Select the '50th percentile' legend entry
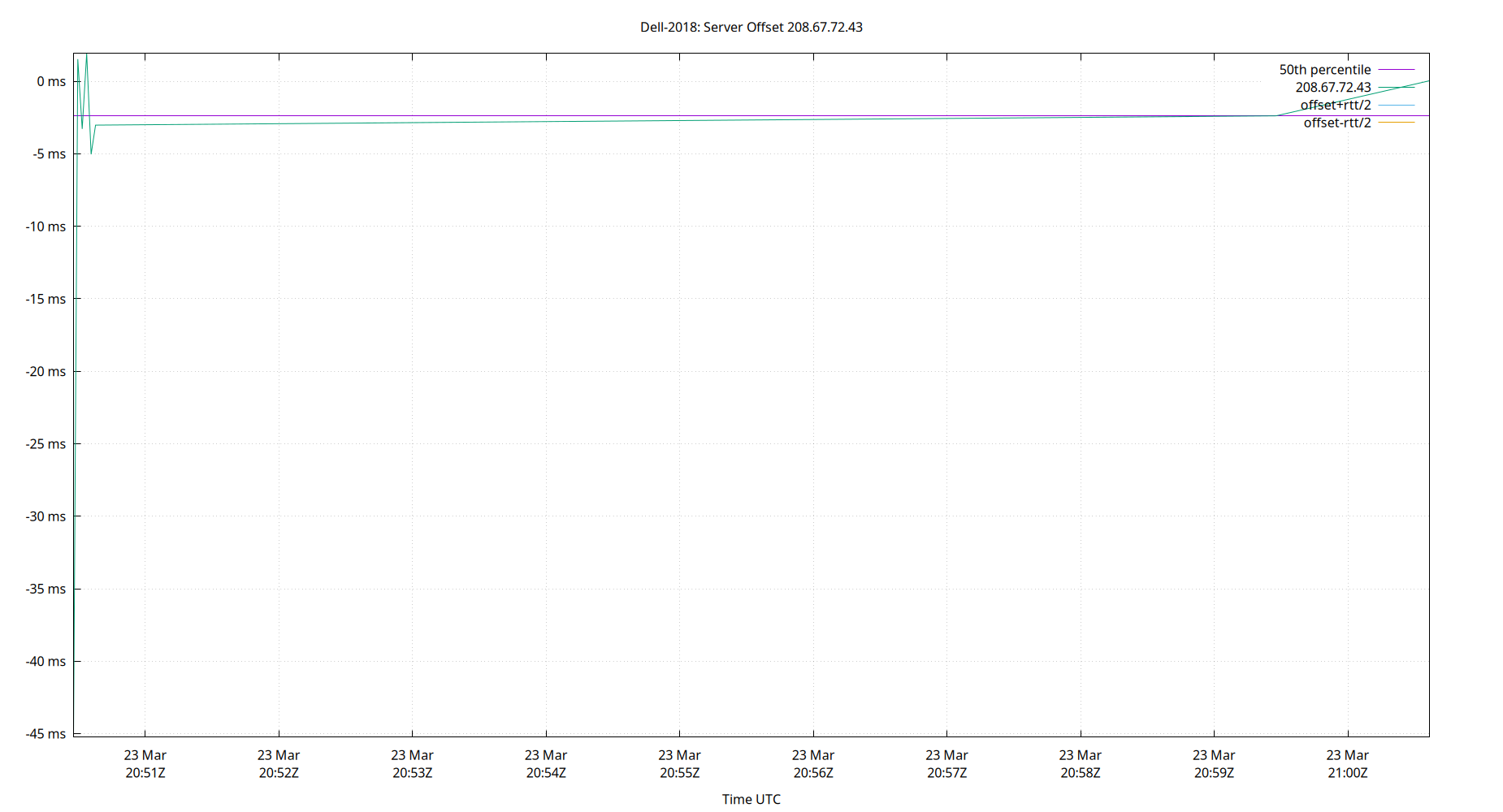1503x812 pixels. click(x=1324, y=70)
